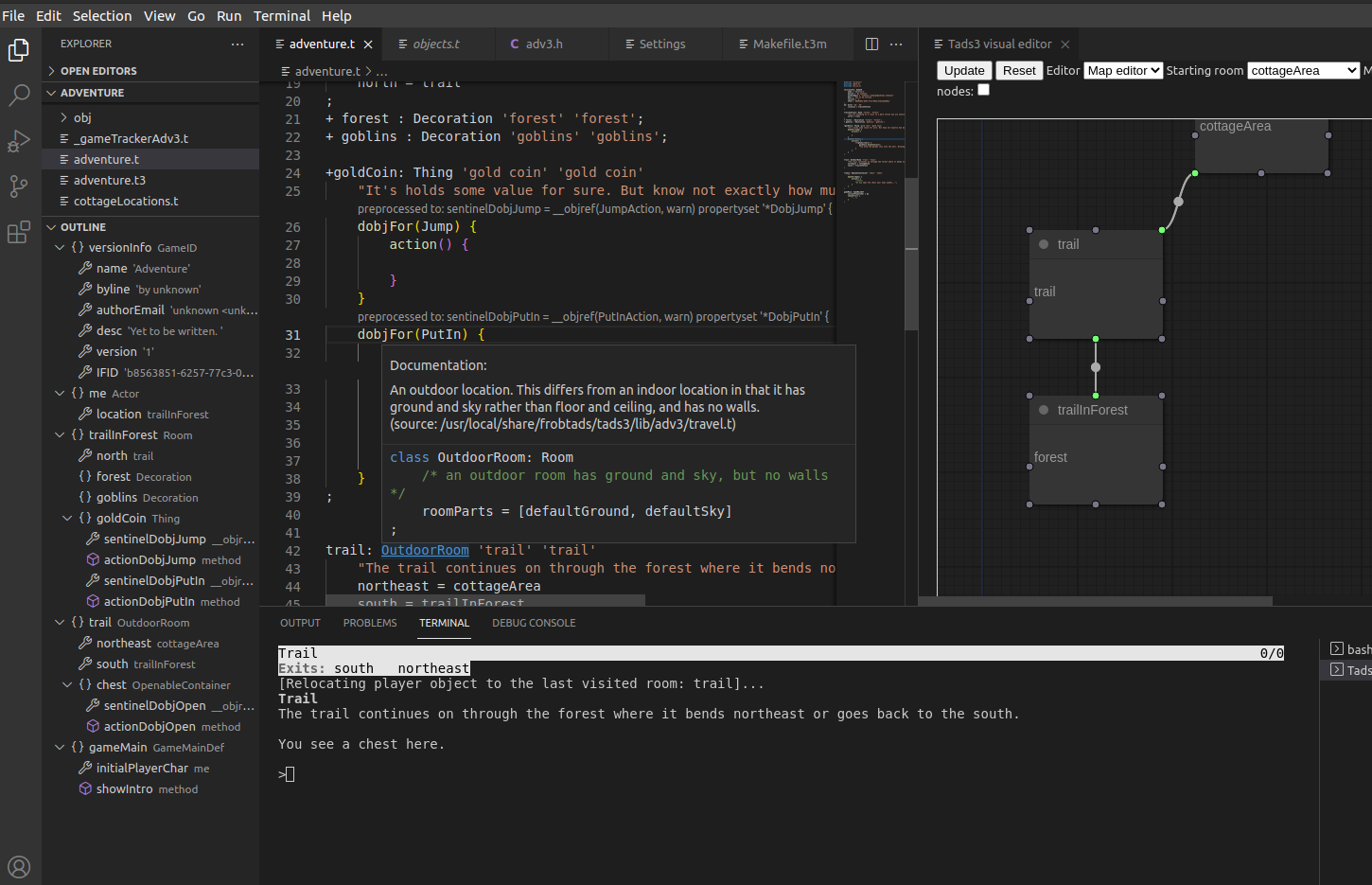Click the OutdoorRoom link in code
This screenshot has height=885, width=1372.
point(425,550)
